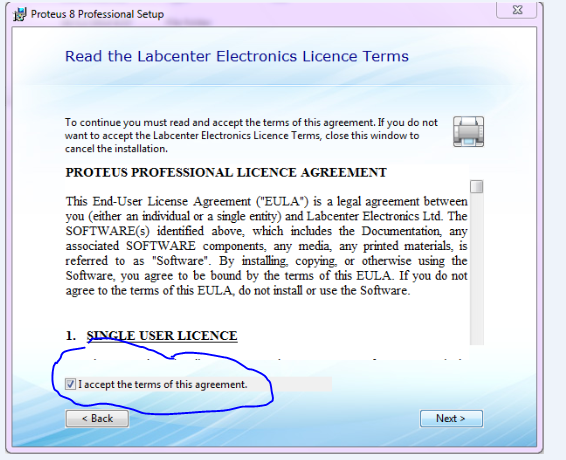The image size is (566, 460).
Task: Click the 'To continue you must read' instruction text
Action: coord(251,135)
